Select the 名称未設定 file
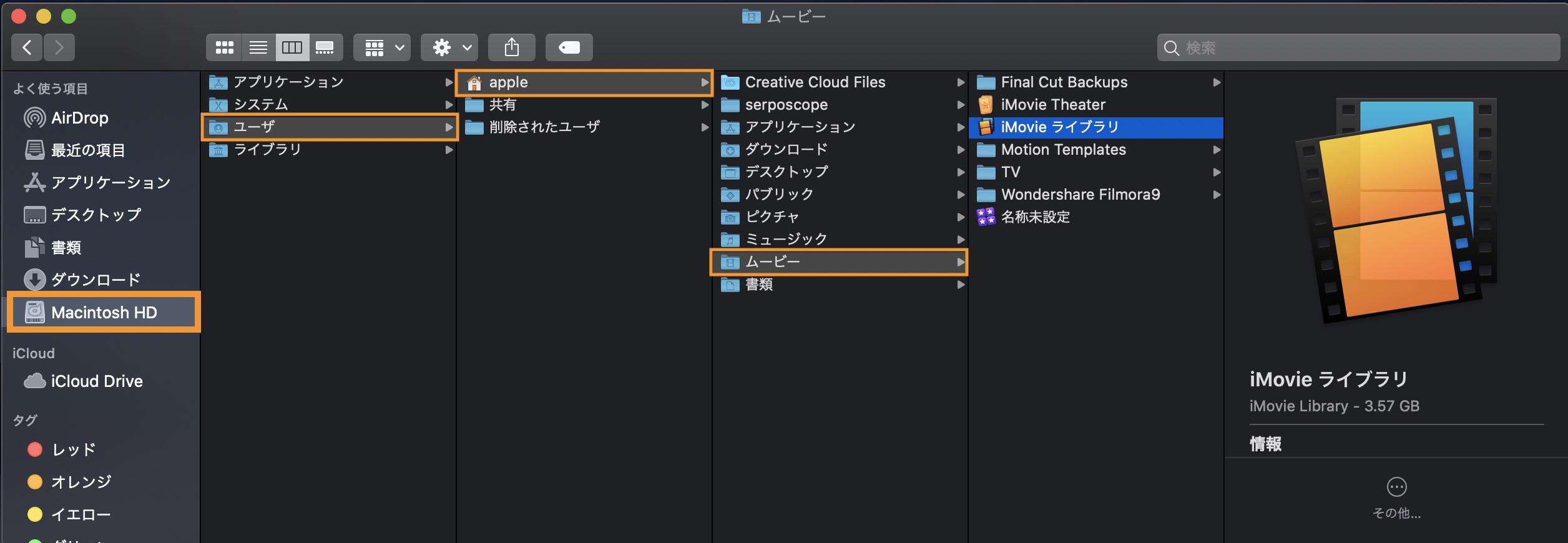Image resolution: width=1568 pixels, height=543 pixels. click(x=1096, y=217)
